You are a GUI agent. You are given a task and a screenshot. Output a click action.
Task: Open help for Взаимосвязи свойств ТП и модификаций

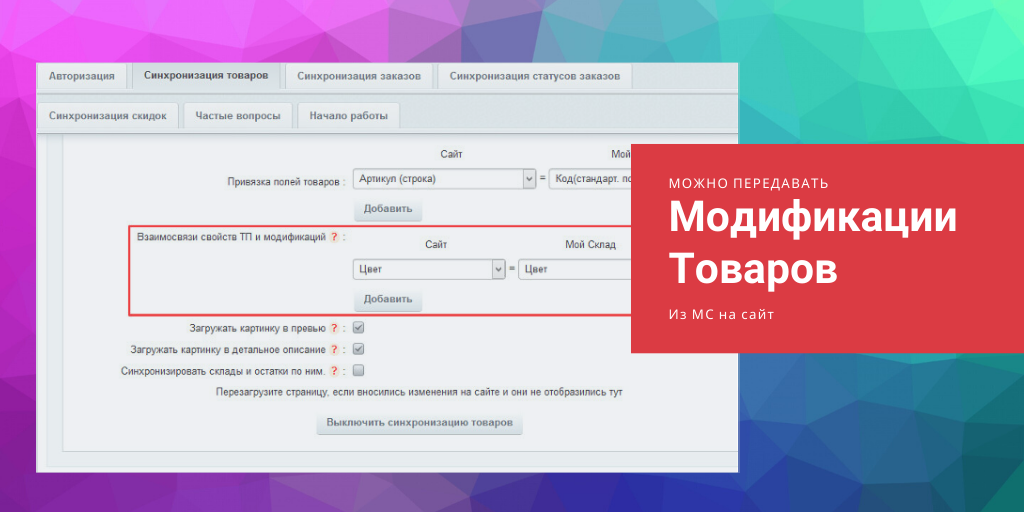pyautogui.click(x=335, y=238)
